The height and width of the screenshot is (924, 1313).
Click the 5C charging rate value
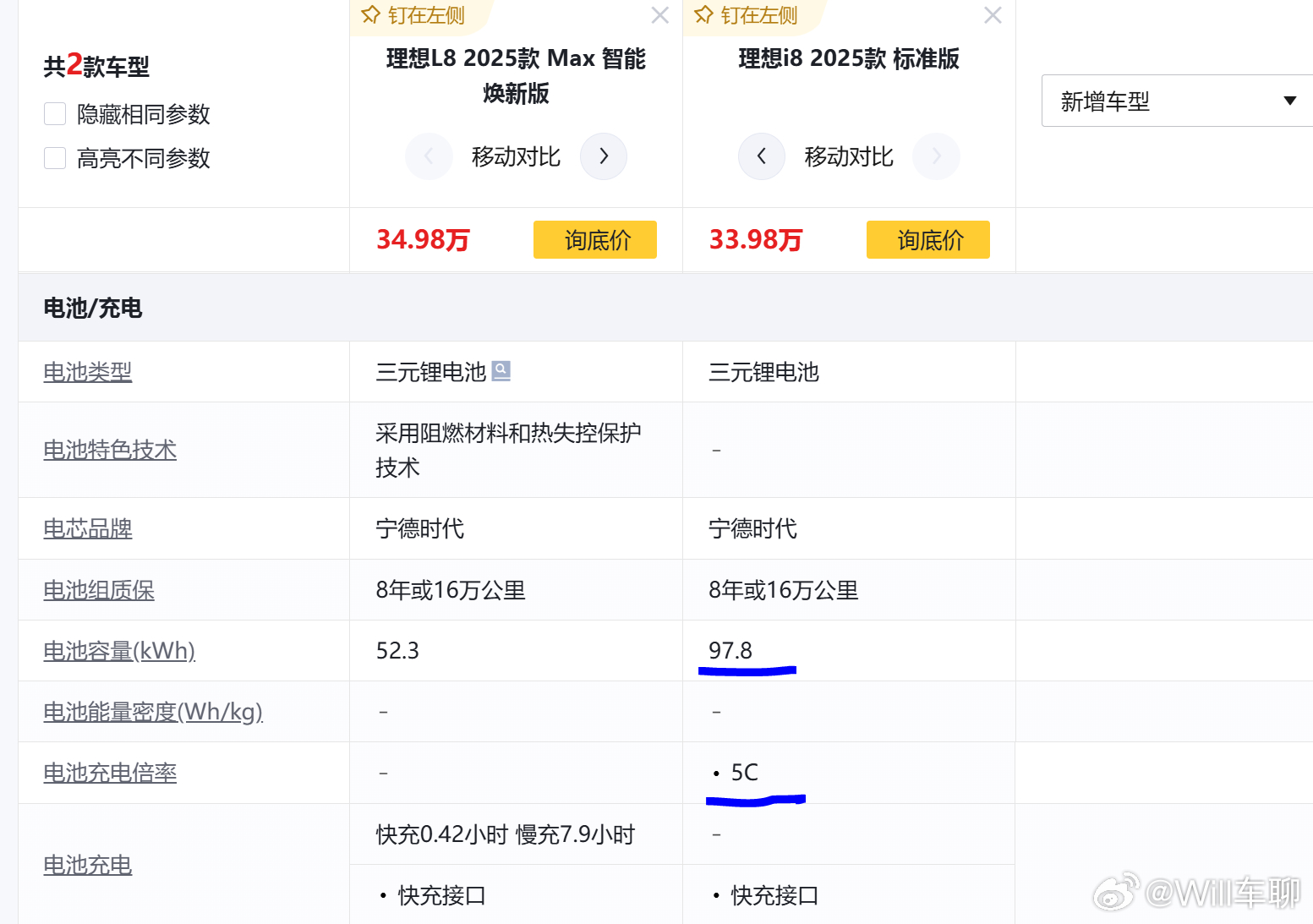point(745,773)
